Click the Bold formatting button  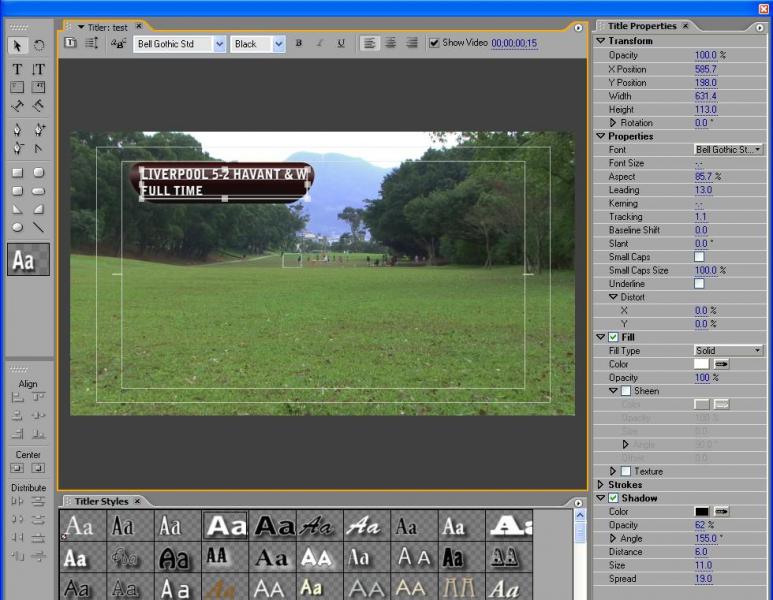tap(298, 43)
